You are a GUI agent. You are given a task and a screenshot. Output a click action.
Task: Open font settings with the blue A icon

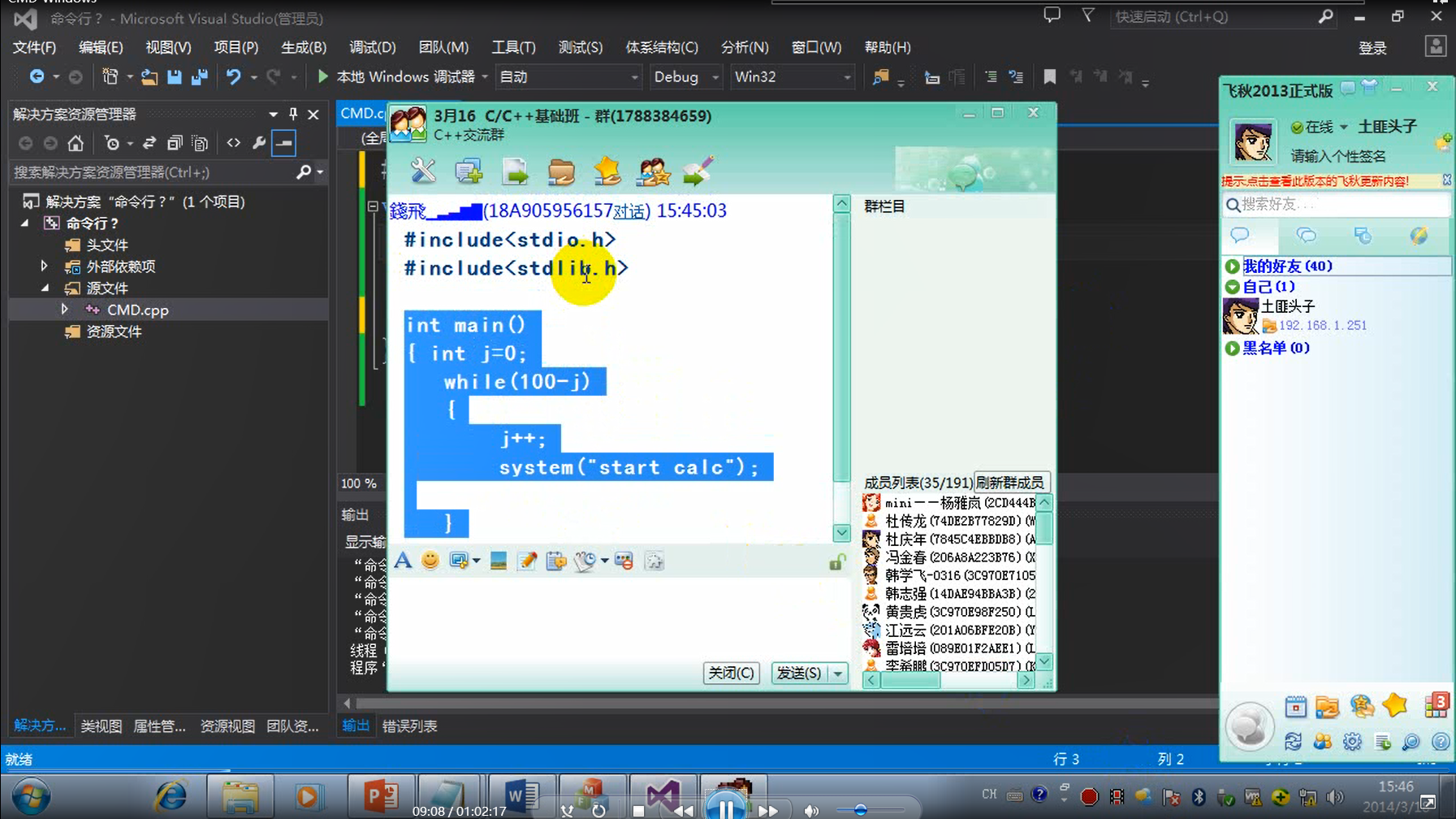click(x=404, y=560)
